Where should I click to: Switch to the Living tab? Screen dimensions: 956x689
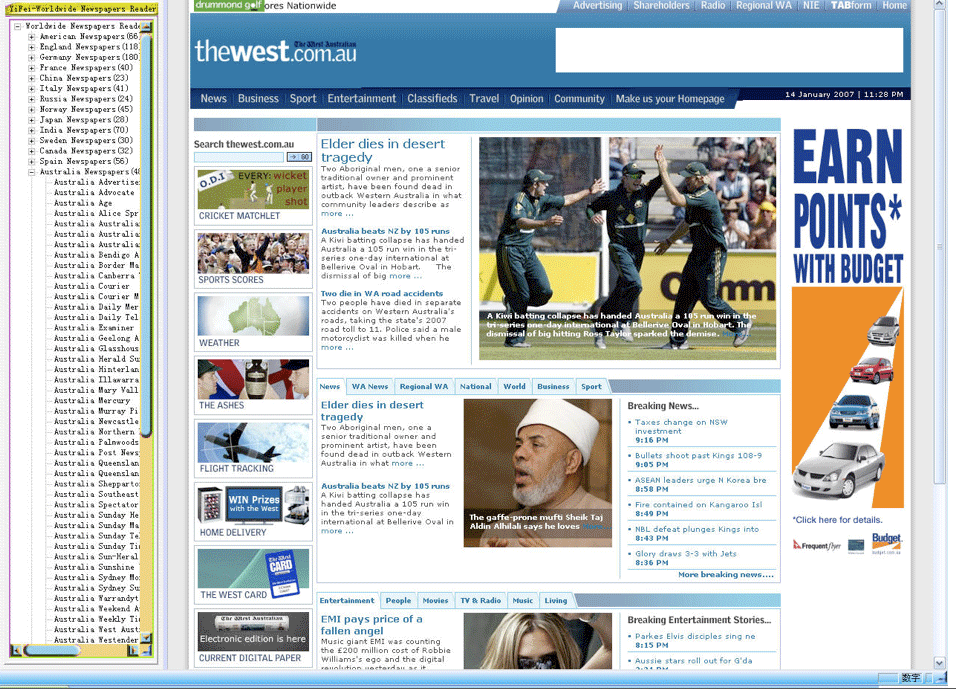[556, 601]
